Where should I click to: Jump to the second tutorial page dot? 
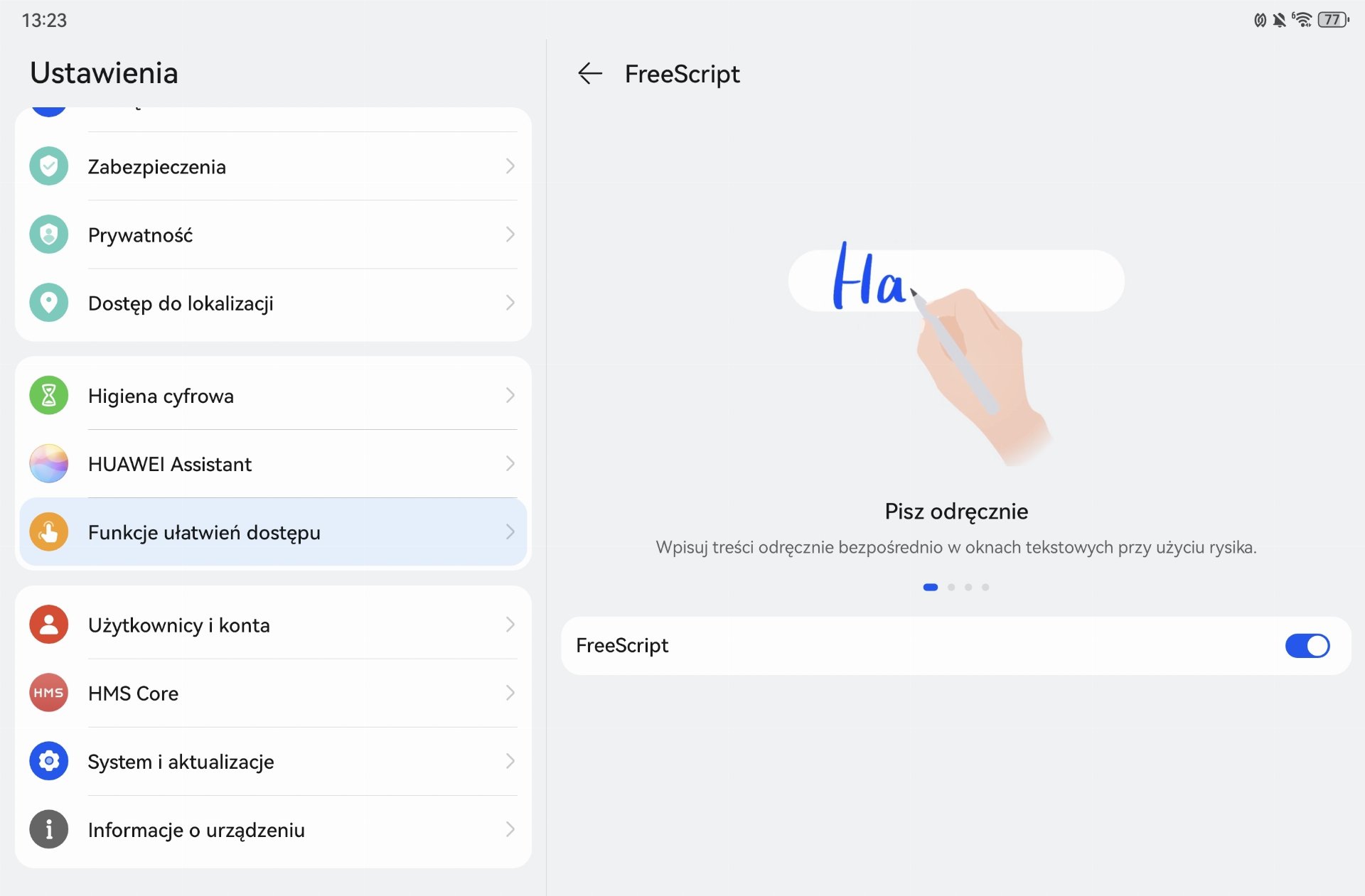click(951, 587)
